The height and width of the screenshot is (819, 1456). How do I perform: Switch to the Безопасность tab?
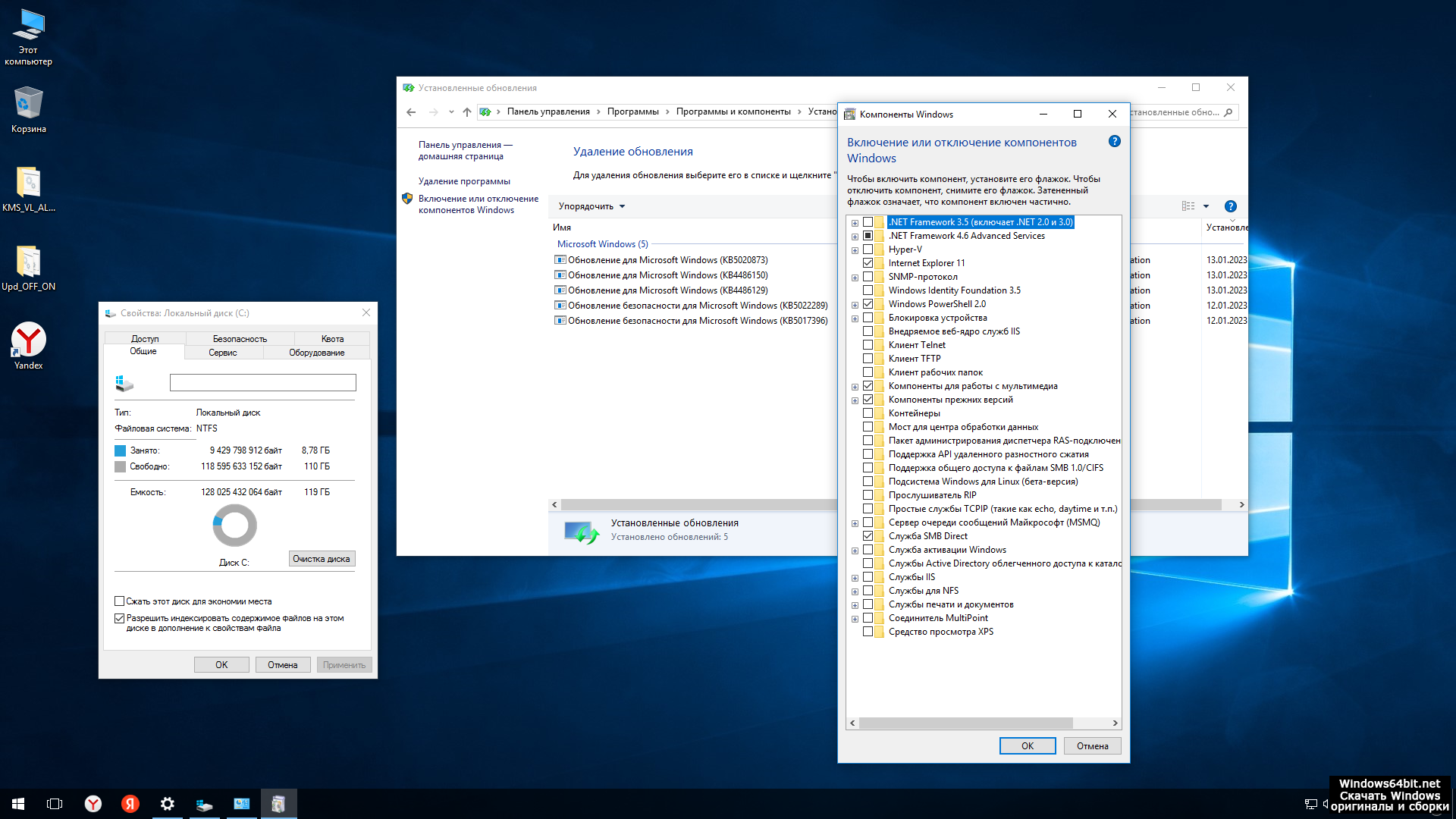[x=240, y=339]
